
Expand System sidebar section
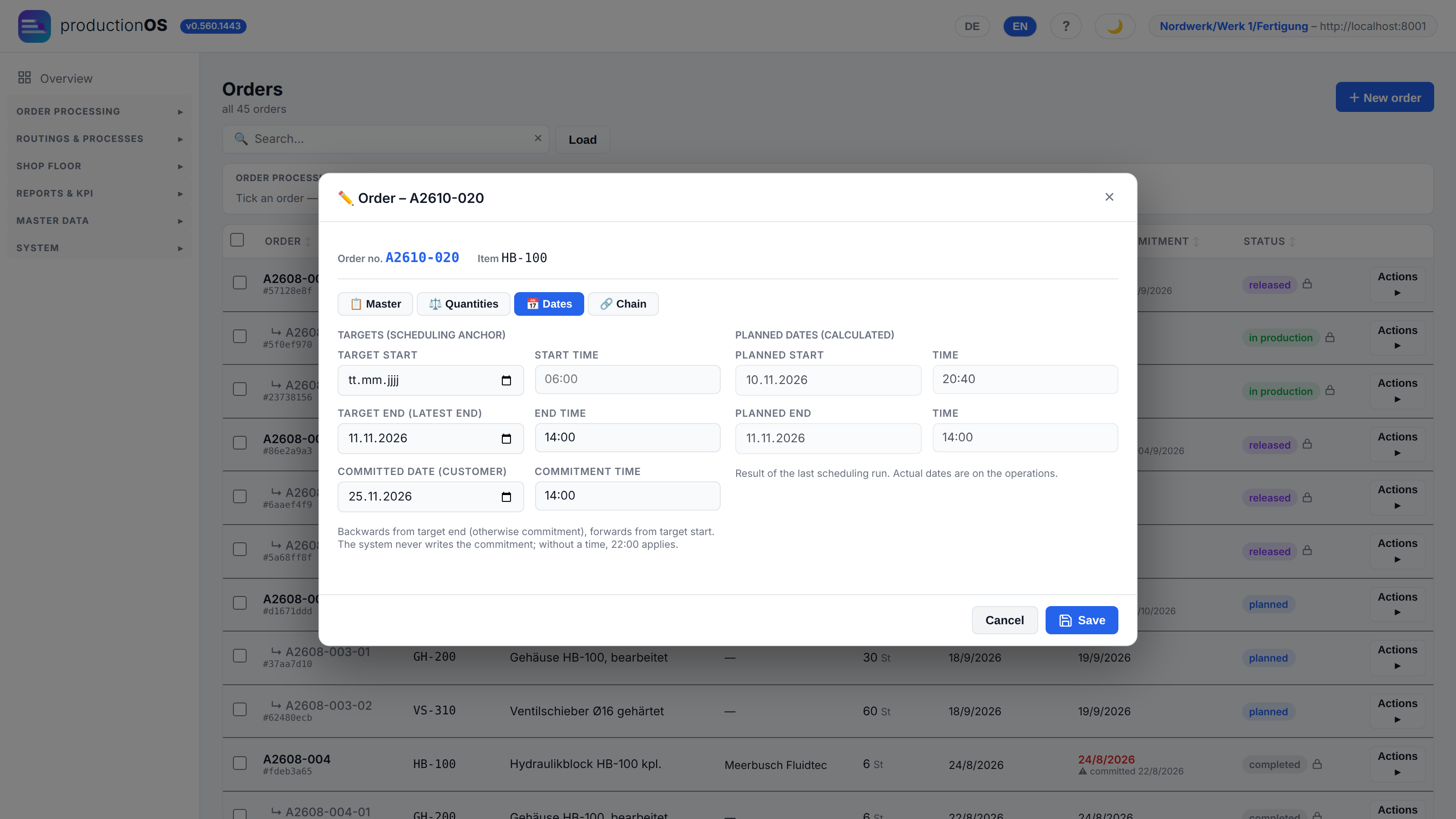coord(100,248)
